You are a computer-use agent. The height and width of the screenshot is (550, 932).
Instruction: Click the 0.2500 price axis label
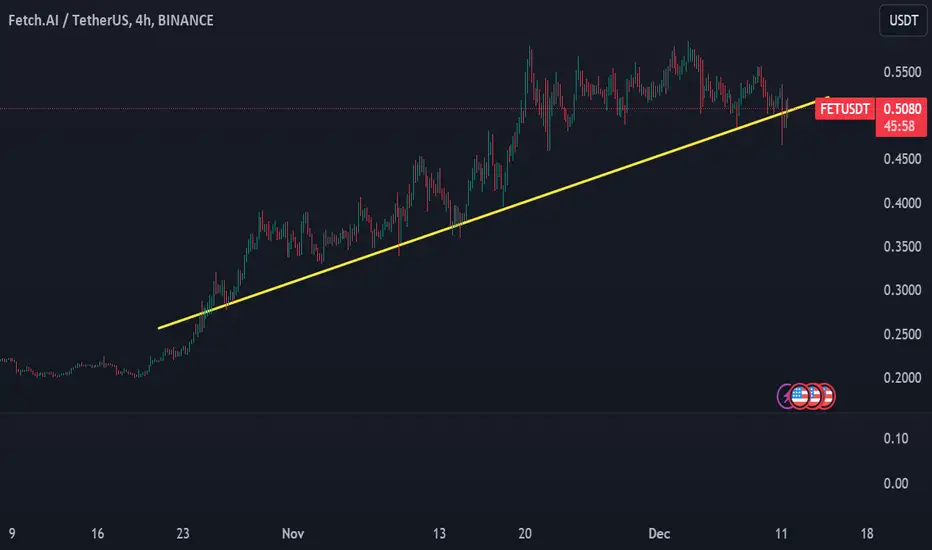[902, 334]
